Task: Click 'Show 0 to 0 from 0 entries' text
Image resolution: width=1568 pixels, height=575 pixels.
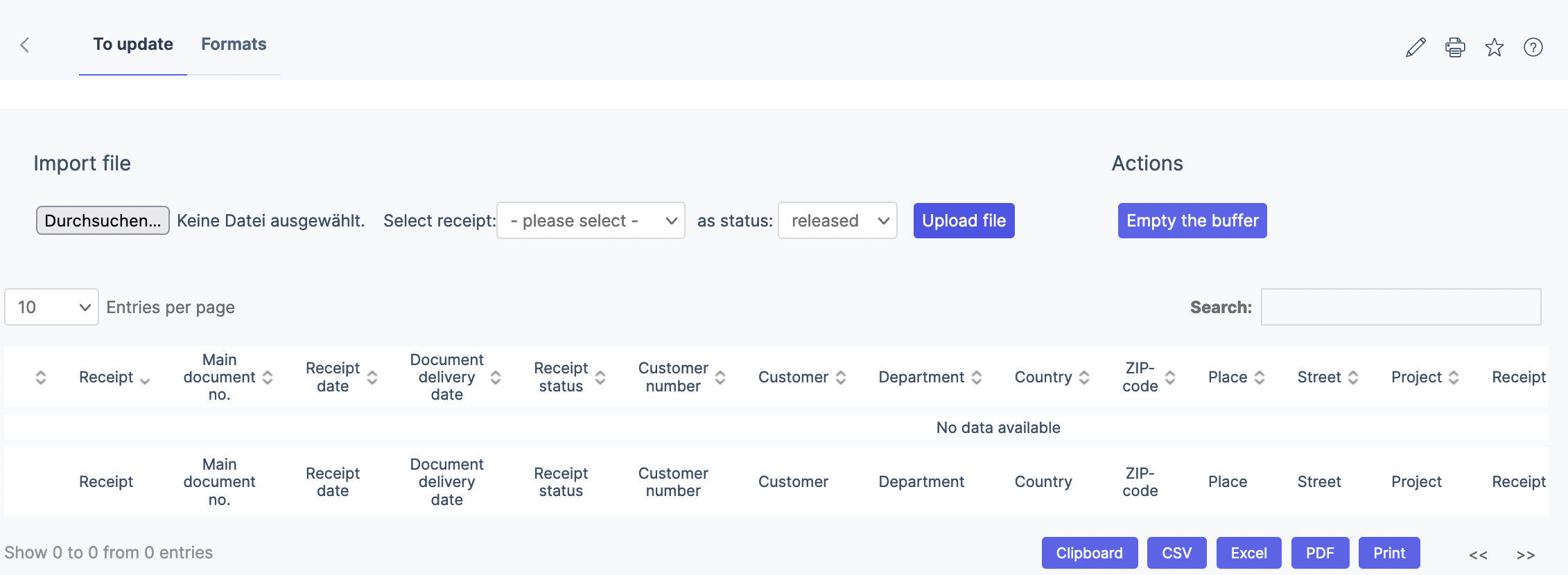Action: click(x=109, y=552)
